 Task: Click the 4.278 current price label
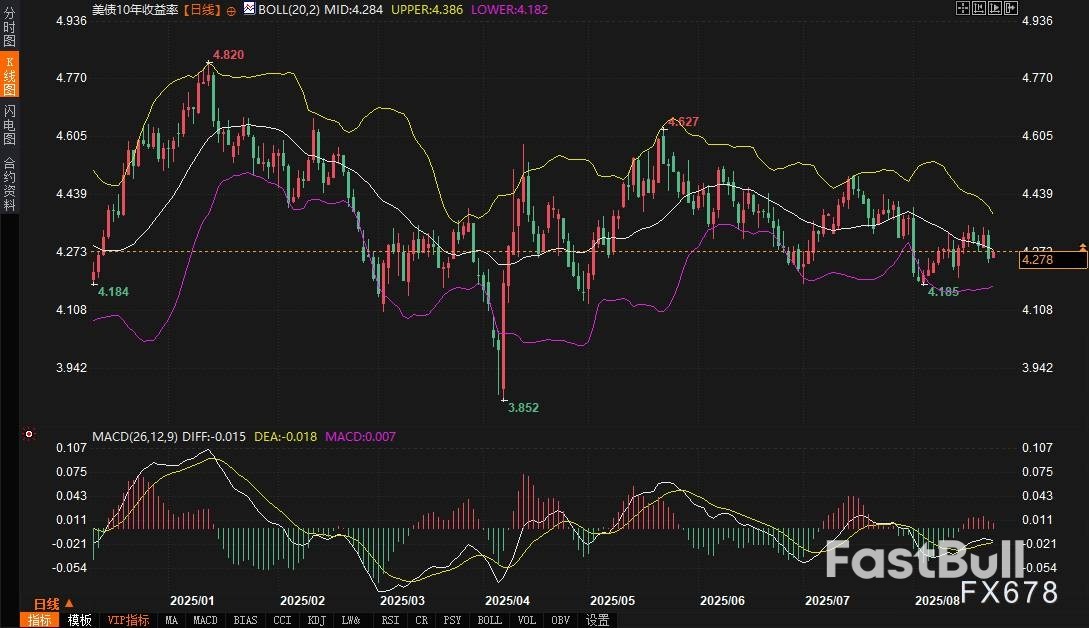click(1052, 261)
